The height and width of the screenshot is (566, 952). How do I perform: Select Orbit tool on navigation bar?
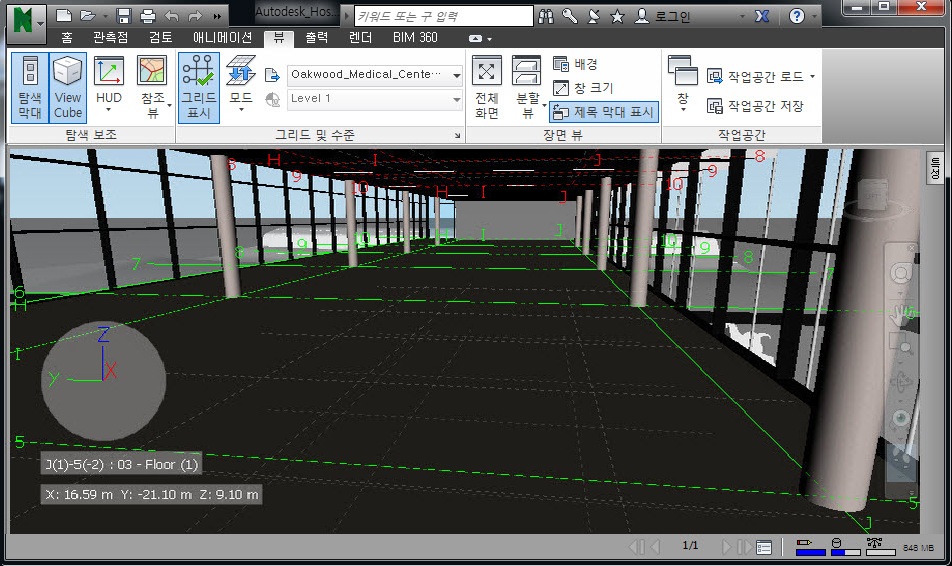pos(901,383)
